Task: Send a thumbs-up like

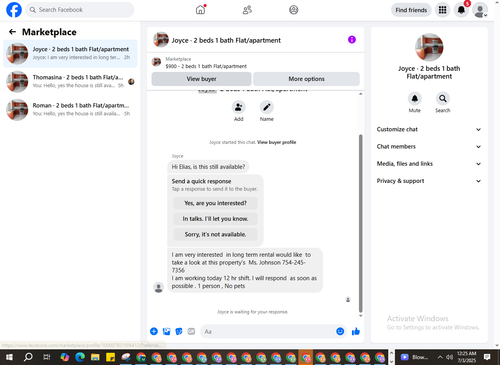Action: [x=356, y=331]
